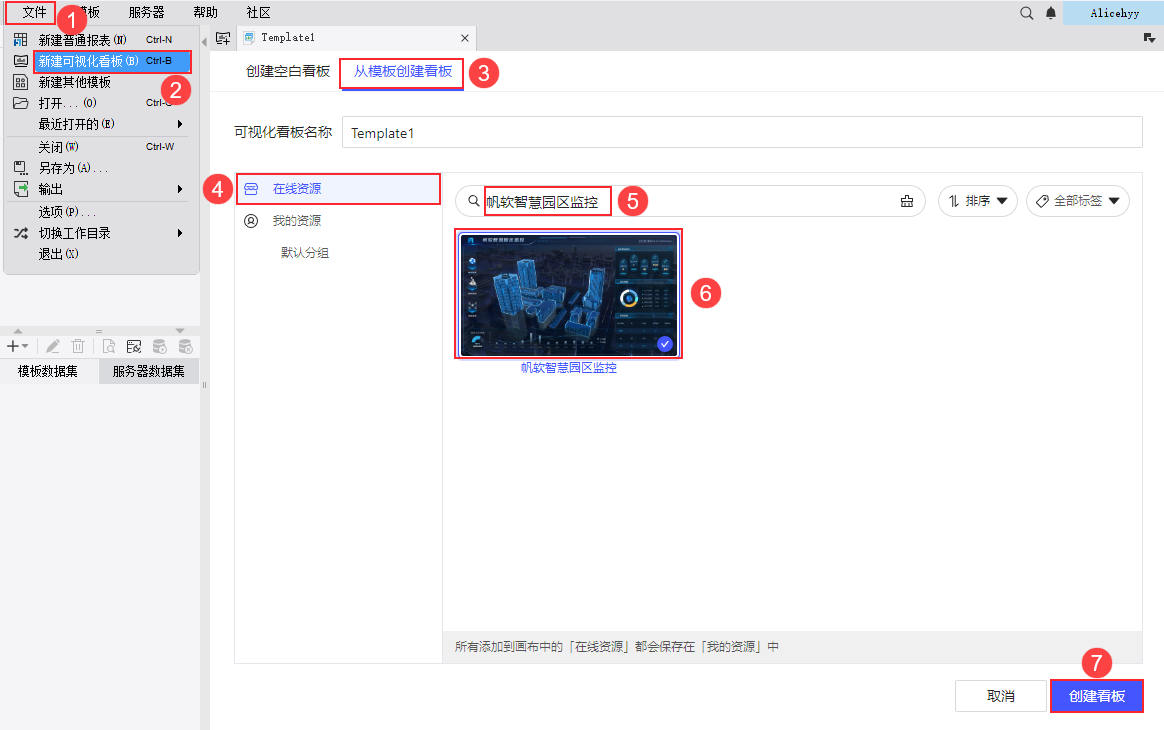Click the 创建看板 button

(x=1096, y=696)
